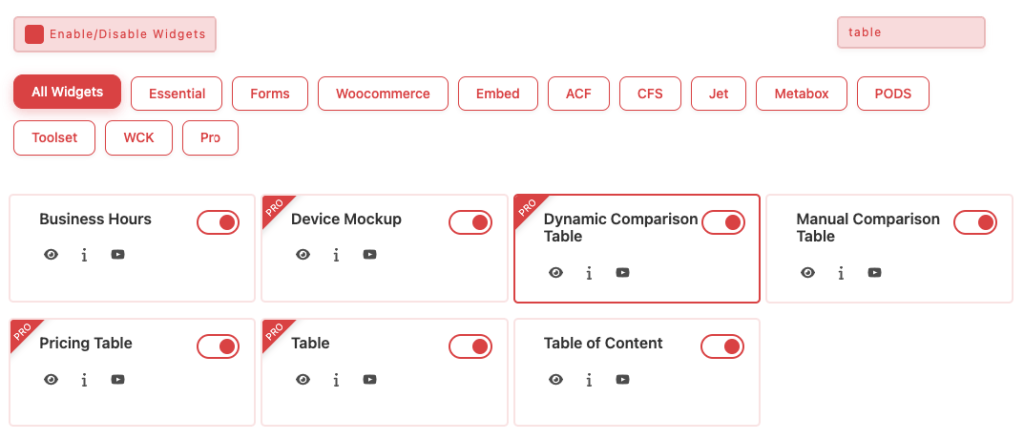Click the eye preview icon for Table of Content

[x=556, y=379]
